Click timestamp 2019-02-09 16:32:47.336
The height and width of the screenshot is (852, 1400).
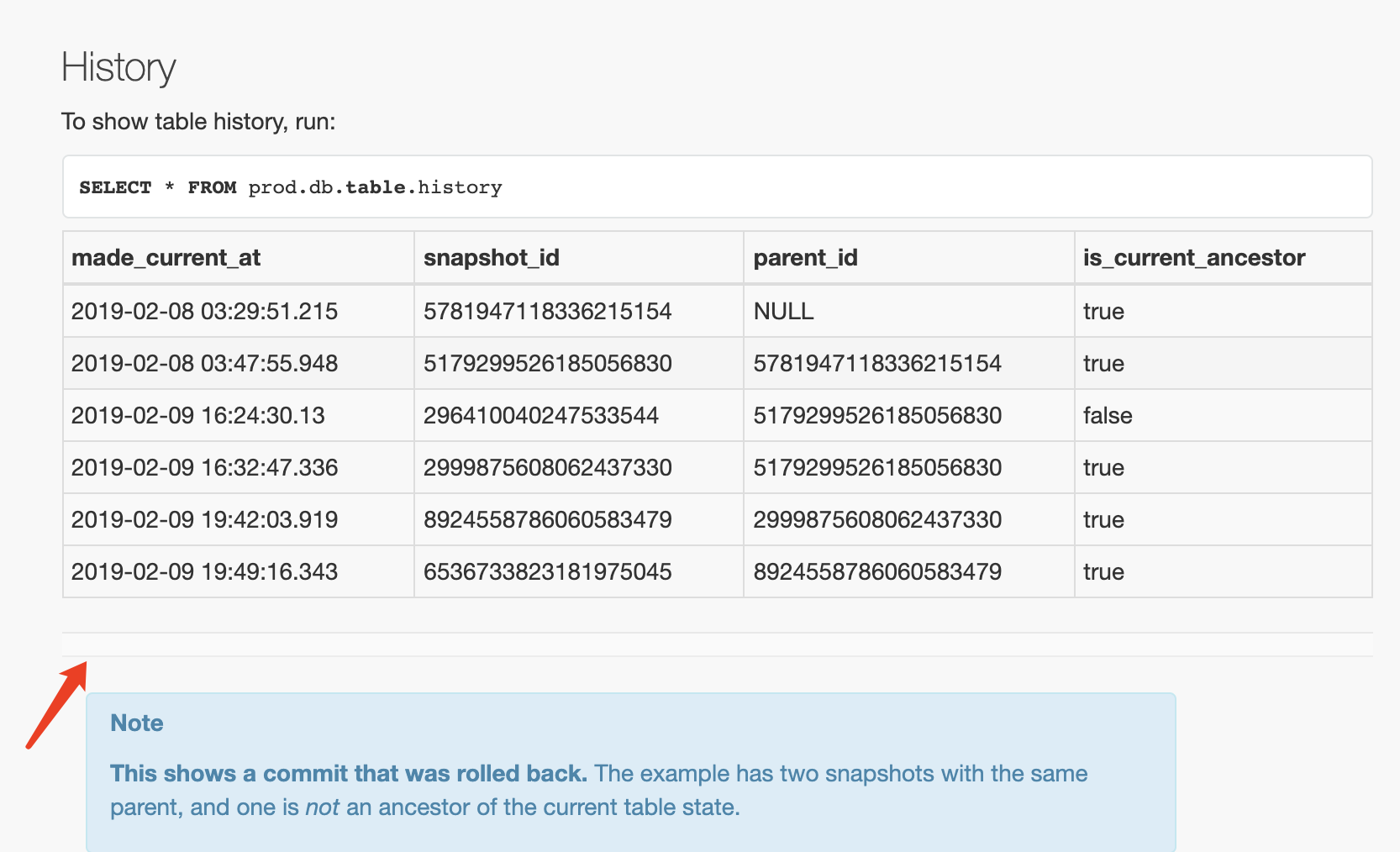point(204,467)
